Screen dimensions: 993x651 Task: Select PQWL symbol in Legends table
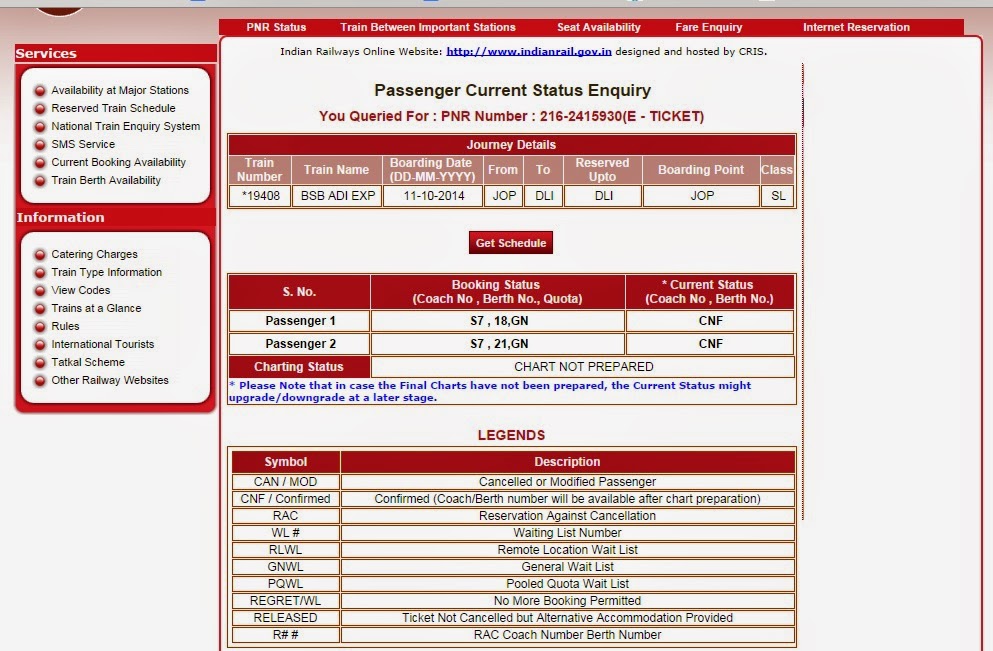285,584
